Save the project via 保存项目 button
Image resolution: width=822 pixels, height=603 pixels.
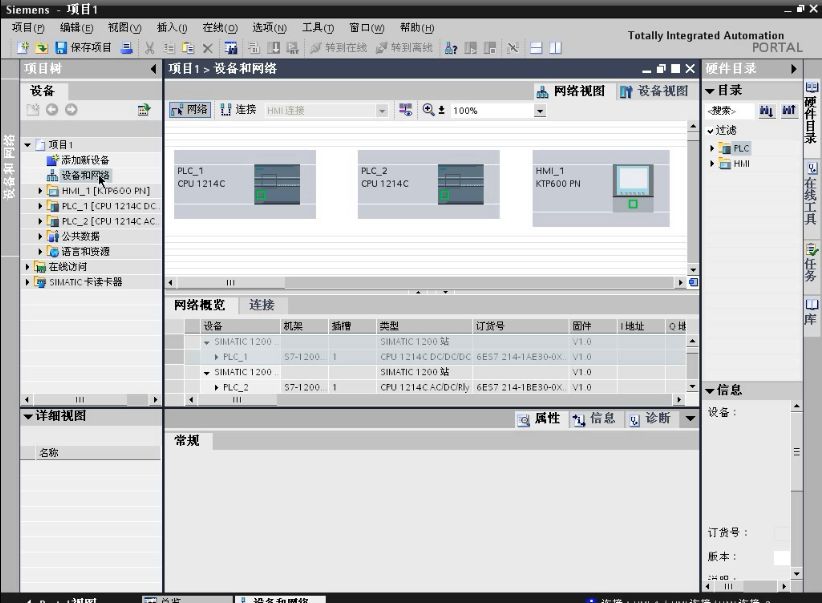tap(84, 48)
